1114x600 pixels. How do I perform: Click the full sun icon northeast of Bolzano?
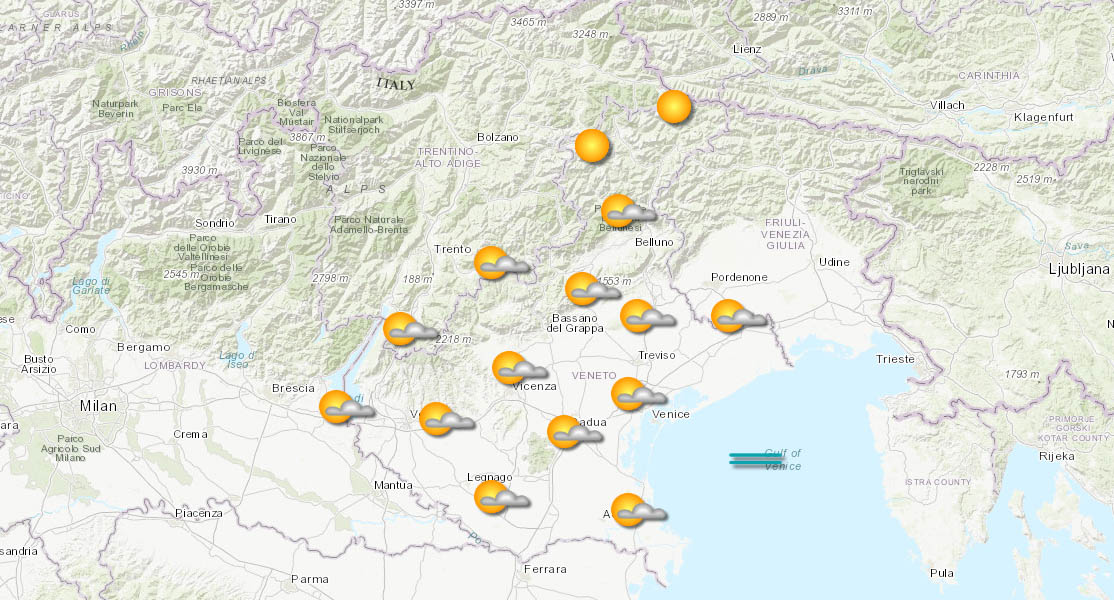592,144
